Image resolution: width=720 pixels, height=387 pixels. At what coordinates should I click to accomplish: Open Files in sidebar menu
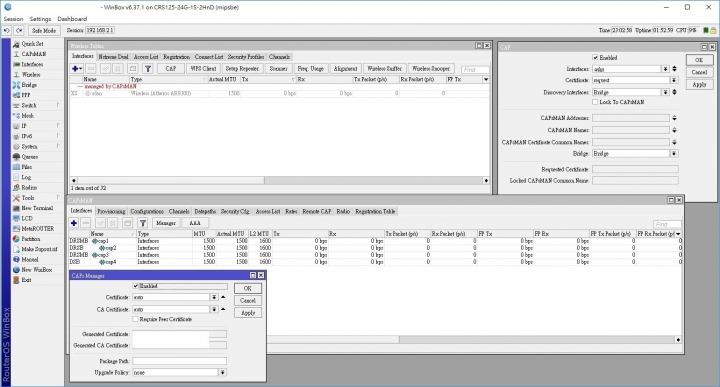[x=27, y=167]
